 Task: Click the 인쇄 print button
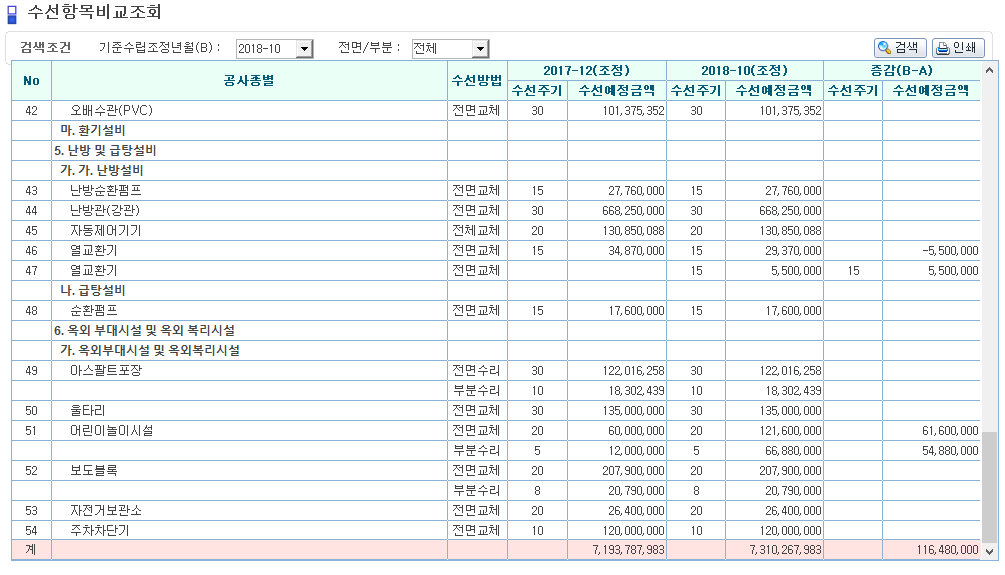click(958, 47)
